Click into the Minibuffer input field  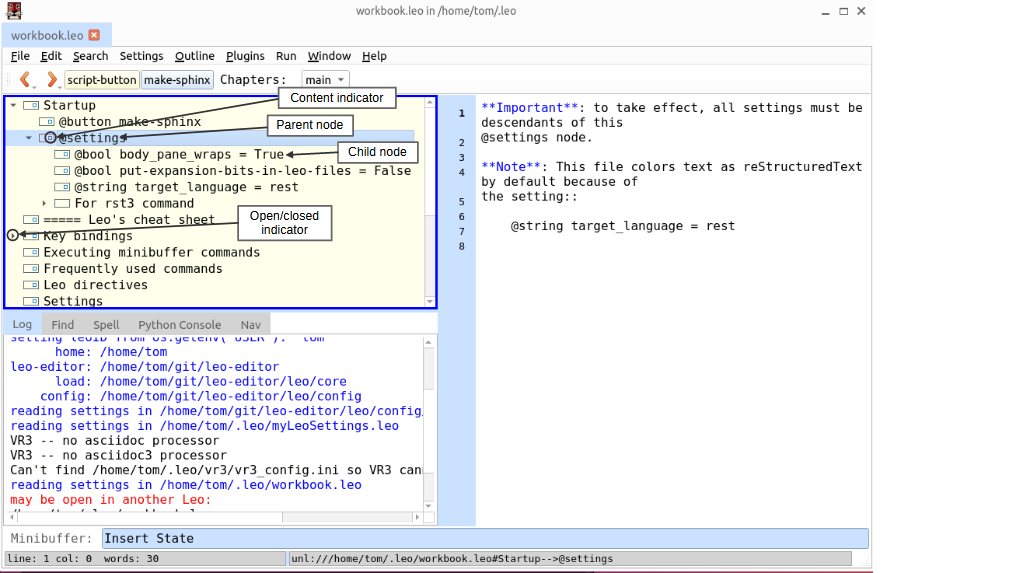[485, 538]
